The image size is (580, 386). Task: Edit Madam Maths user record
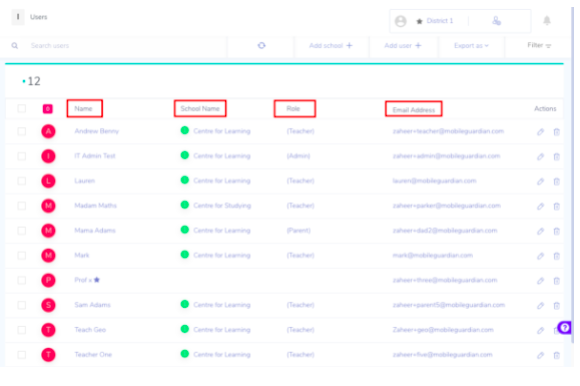pos(540,206)
